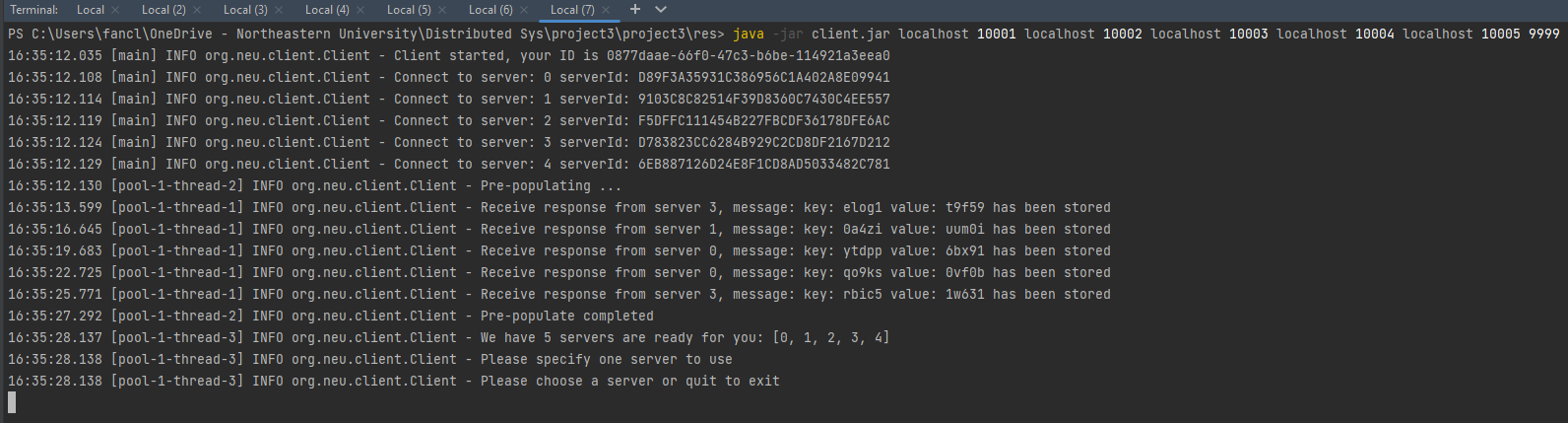Viewport: 1568px width, 423px height.
Task: Click serverId D89F3A35931C386956C1A402A8E09941
Action: point(764,77)
